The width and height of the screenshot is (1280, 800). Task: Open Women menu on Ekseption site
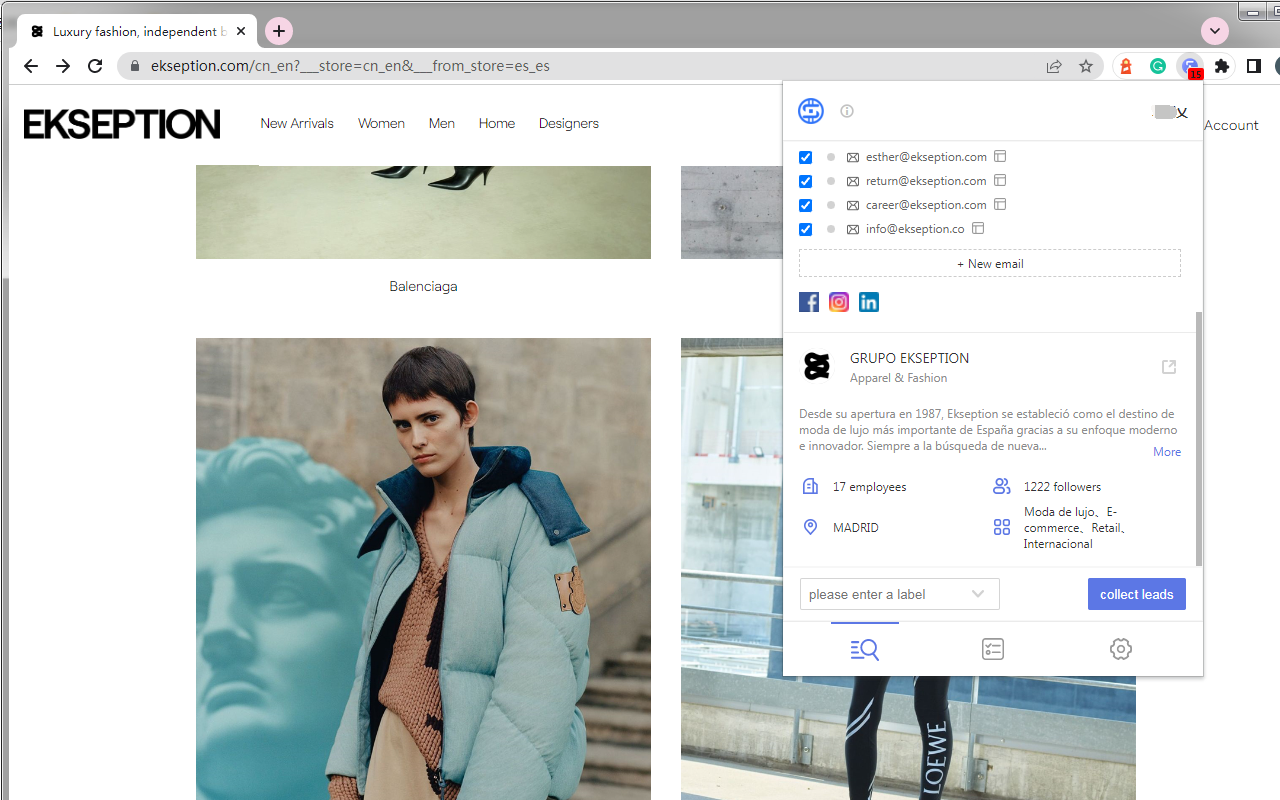pyautogui.click(x=381, y=123)
